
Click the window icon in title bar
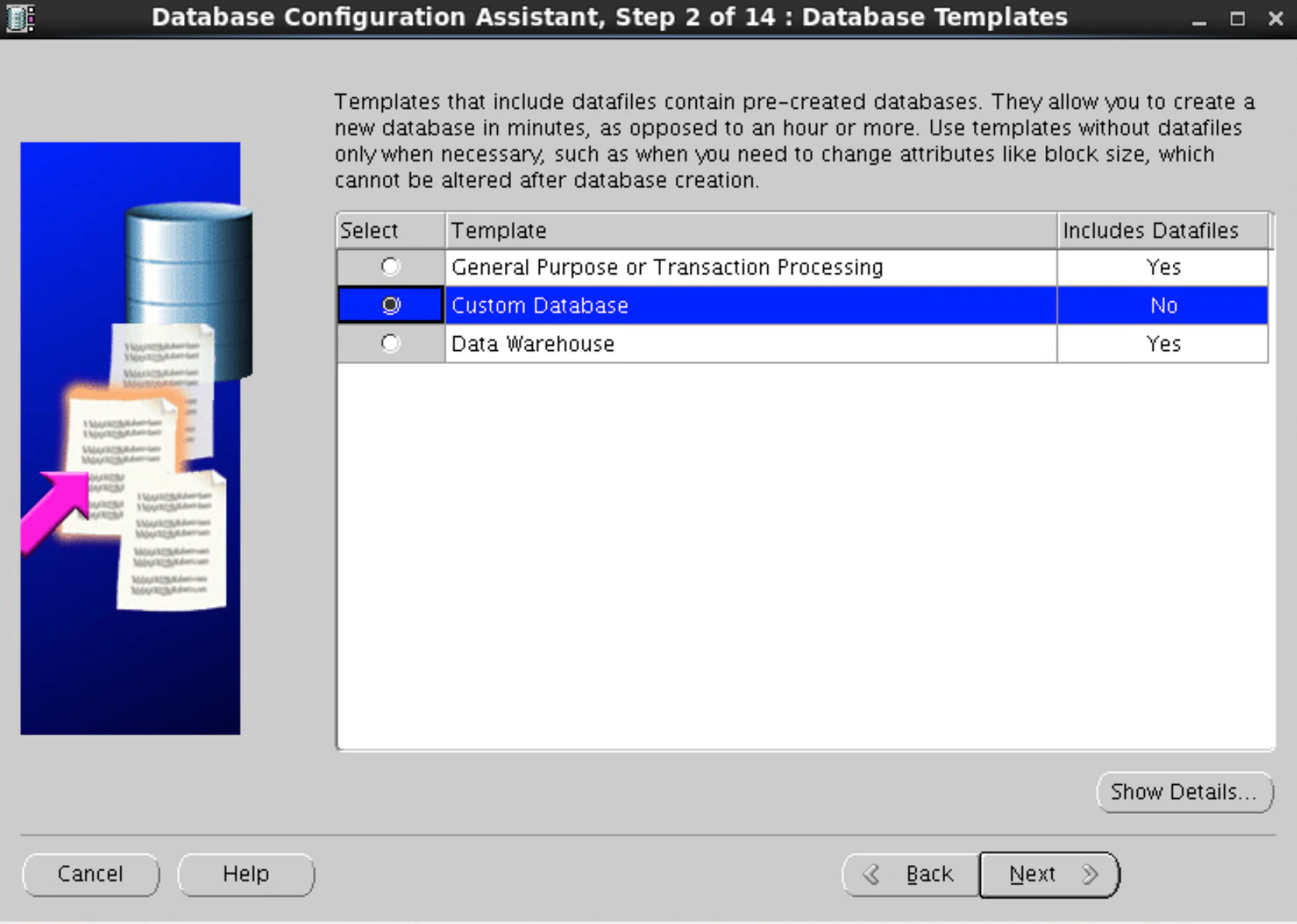click(x=20, y=17)
